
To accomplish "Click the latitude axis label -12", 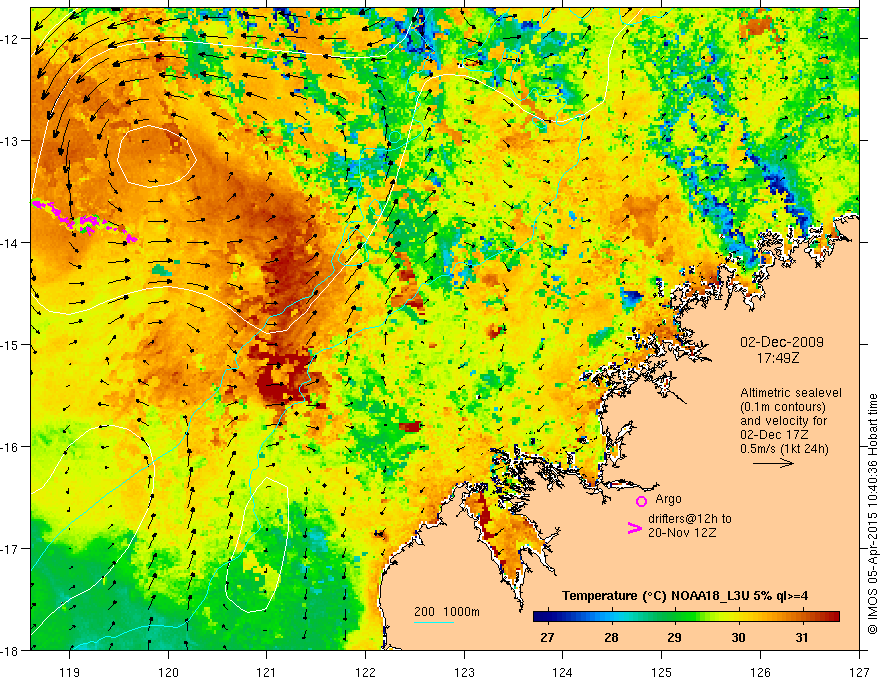I will pyautogui.click(x=11, y=39).
